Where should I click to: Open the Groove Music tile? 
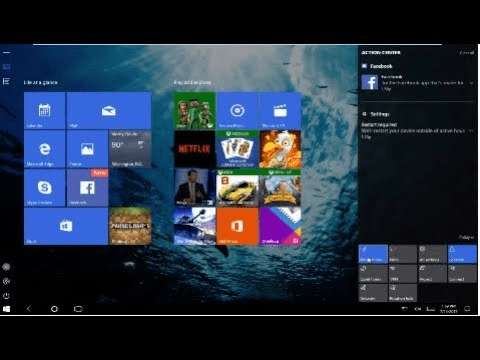tap(237, 111)
